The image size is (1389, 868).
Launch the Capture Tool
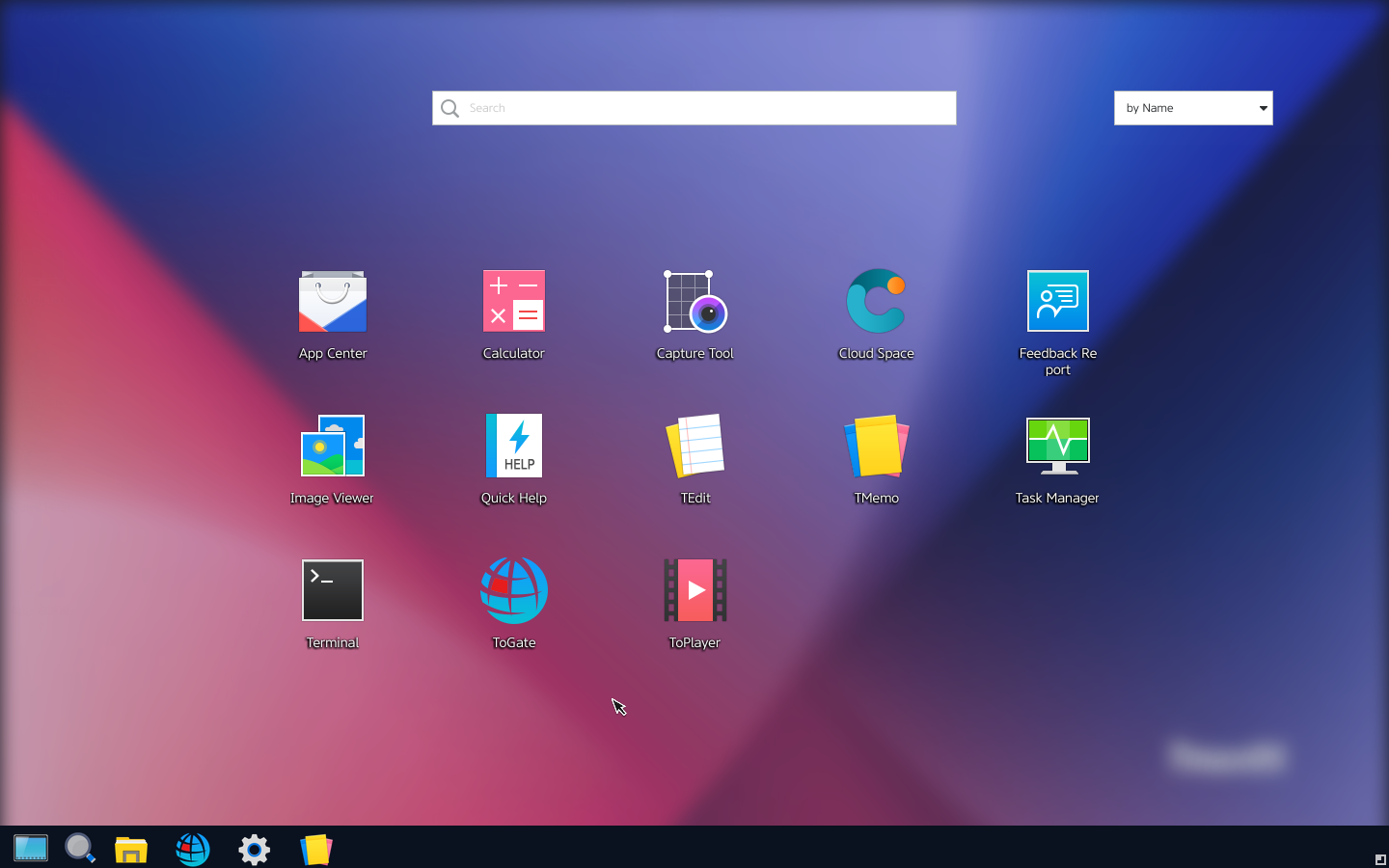(x=694, y=301)
